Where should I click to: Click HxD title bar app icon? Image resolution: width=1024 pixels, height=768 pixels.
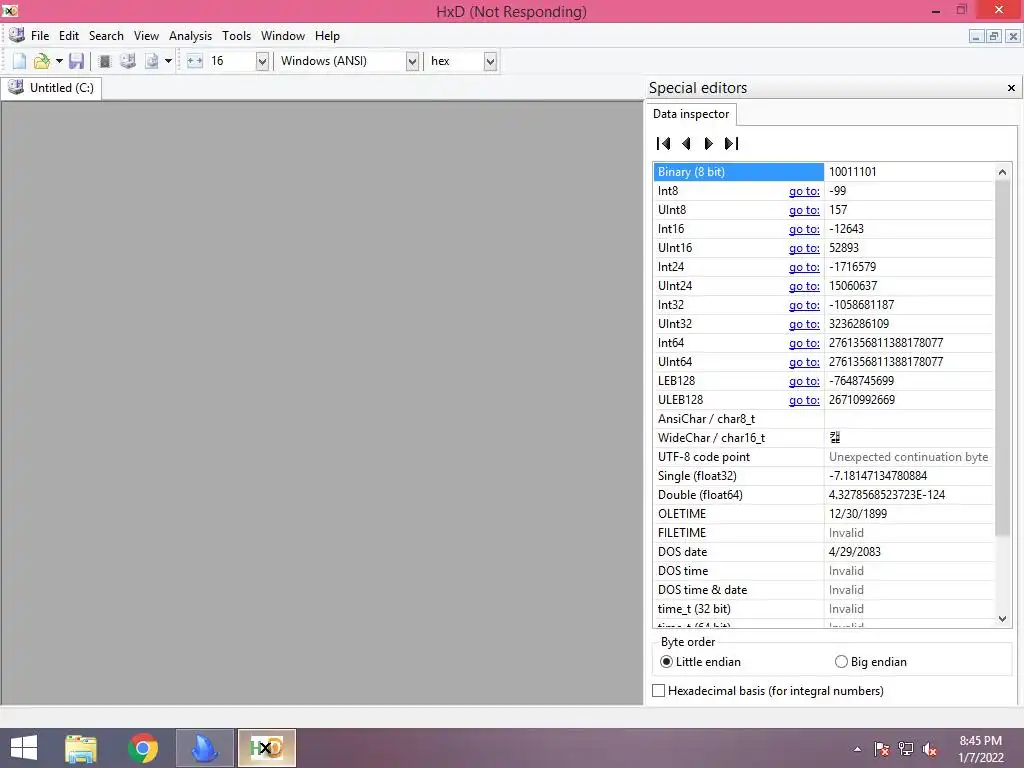(x=10, y=10)
